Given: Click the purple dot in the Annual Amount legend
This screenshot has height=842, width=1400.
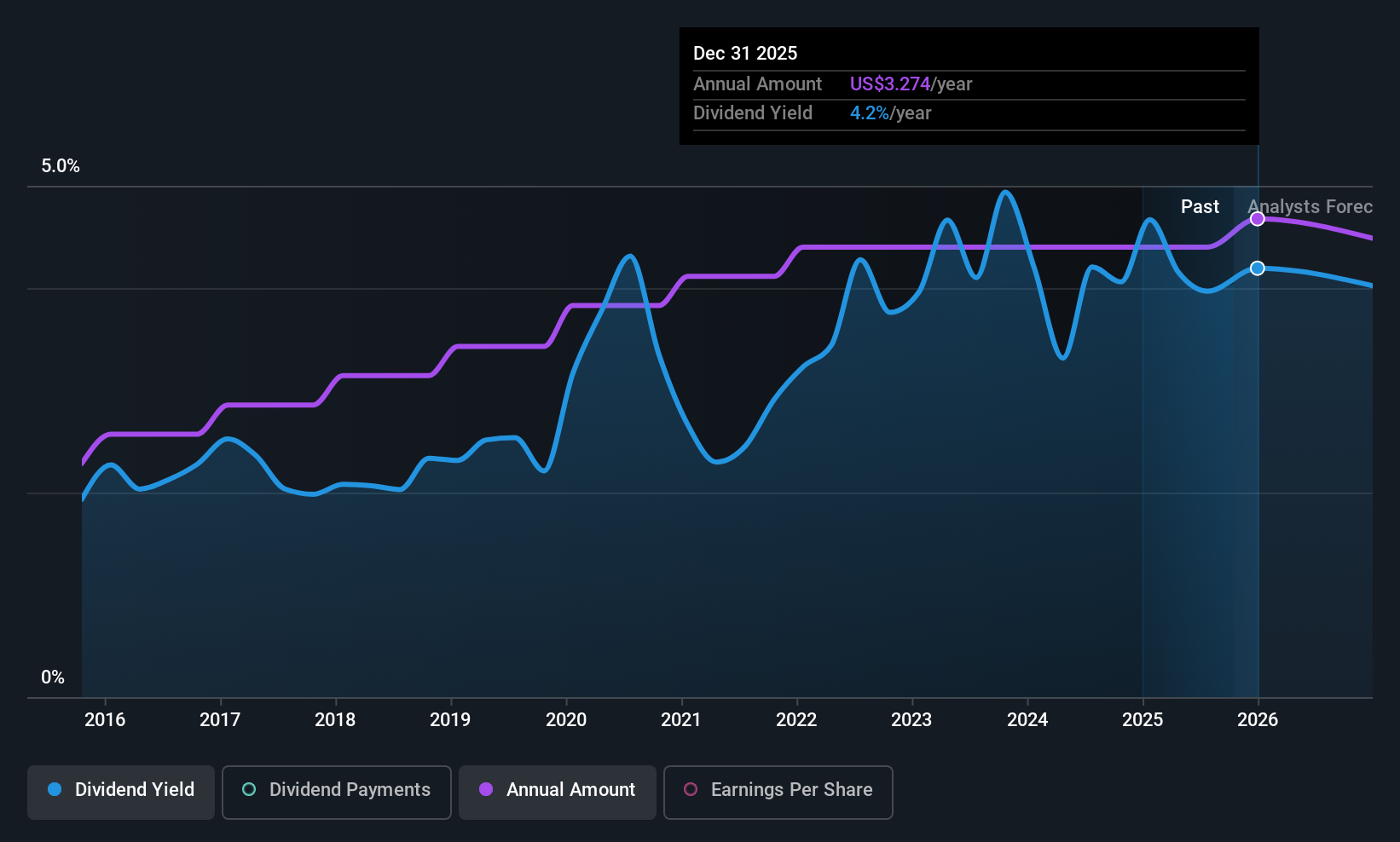Looking at the screenshot, I should [x=486, y=790].
